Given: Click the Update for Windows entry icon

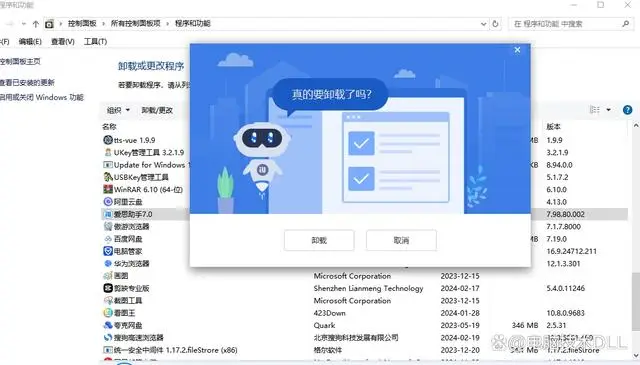Looking at the screenshot, I should point(108,165).
